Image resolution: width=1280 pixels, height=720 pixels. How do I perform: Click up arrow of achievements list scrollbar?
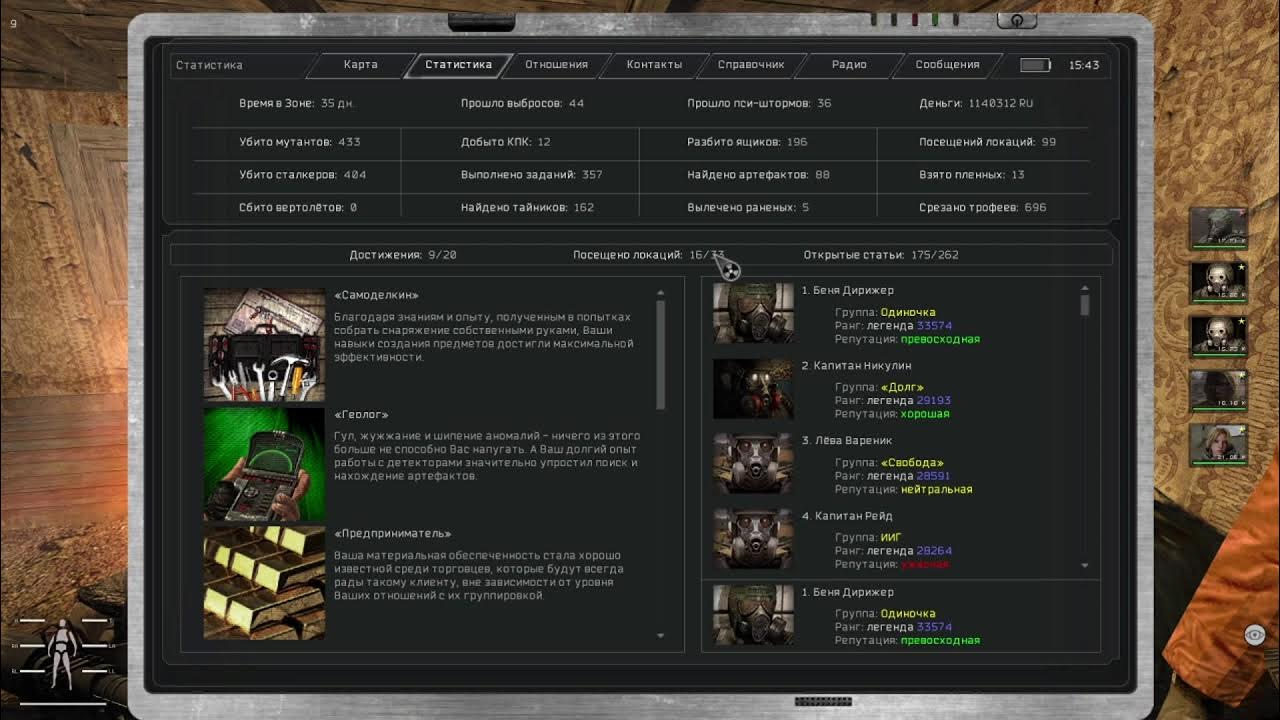click(x=660, y=293)
